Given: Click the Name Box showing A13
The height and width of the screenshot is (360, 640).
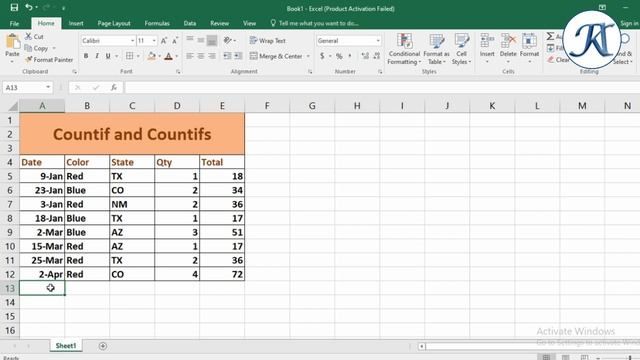Looking at the screenshot, I should pyautogui.click(x=27, y=87).
